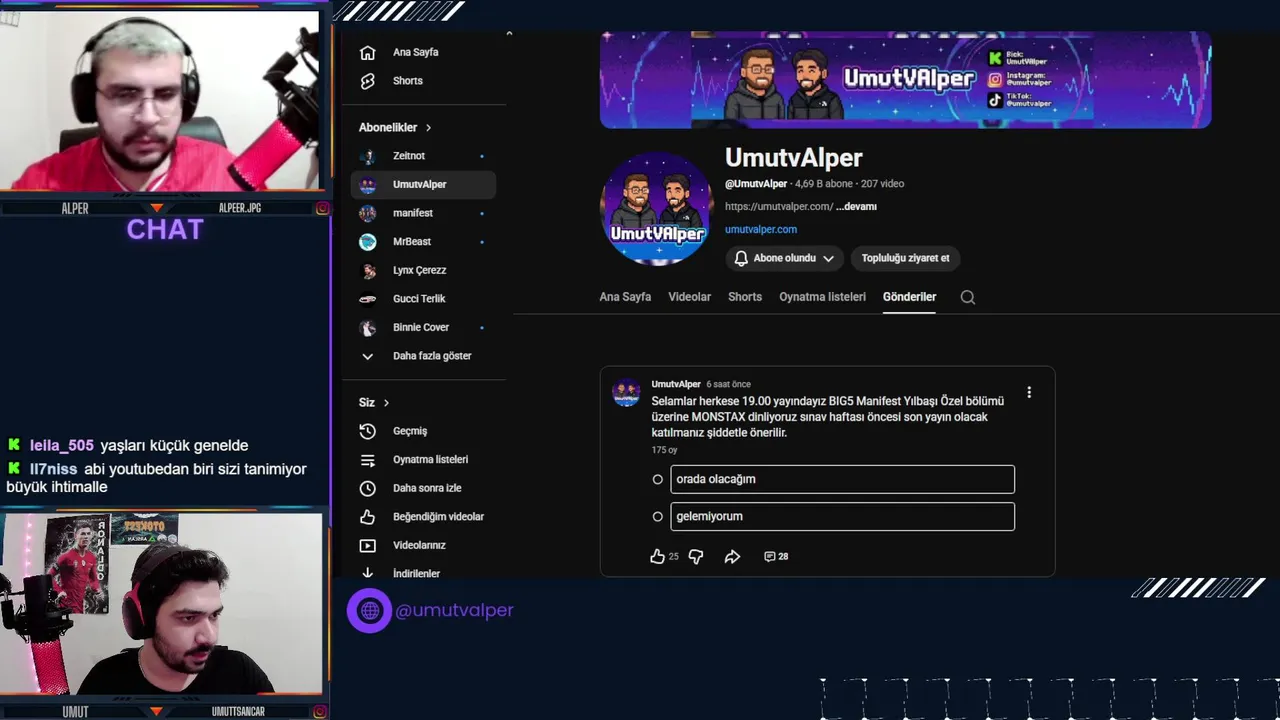Open manifest channel avatar in subscriptions

point(368,213)
